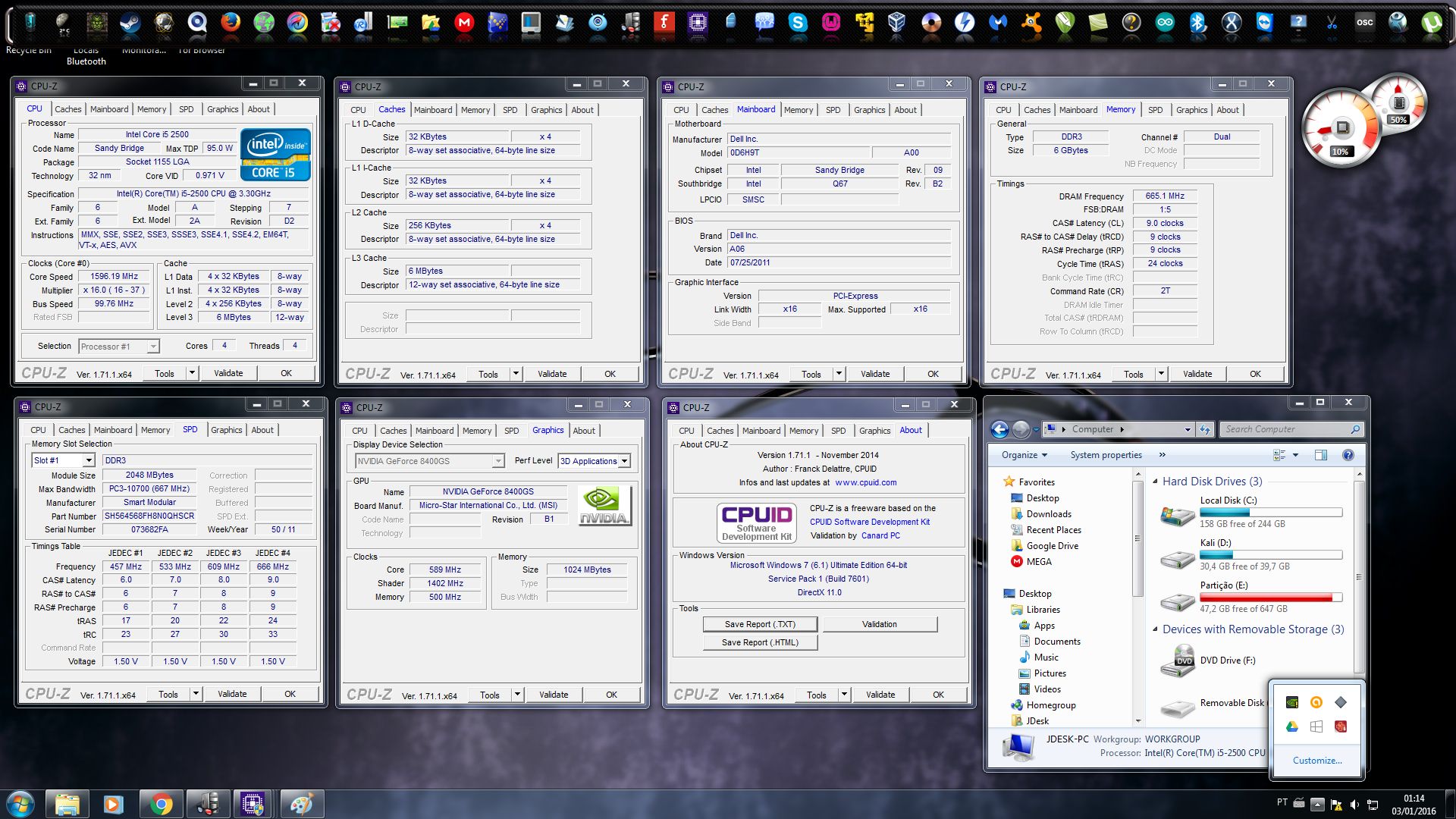Switch to the Caches tab in CPU-Z CPU window
The width and height of the screenshot is (1456, 819).
(x=67, y=109)
